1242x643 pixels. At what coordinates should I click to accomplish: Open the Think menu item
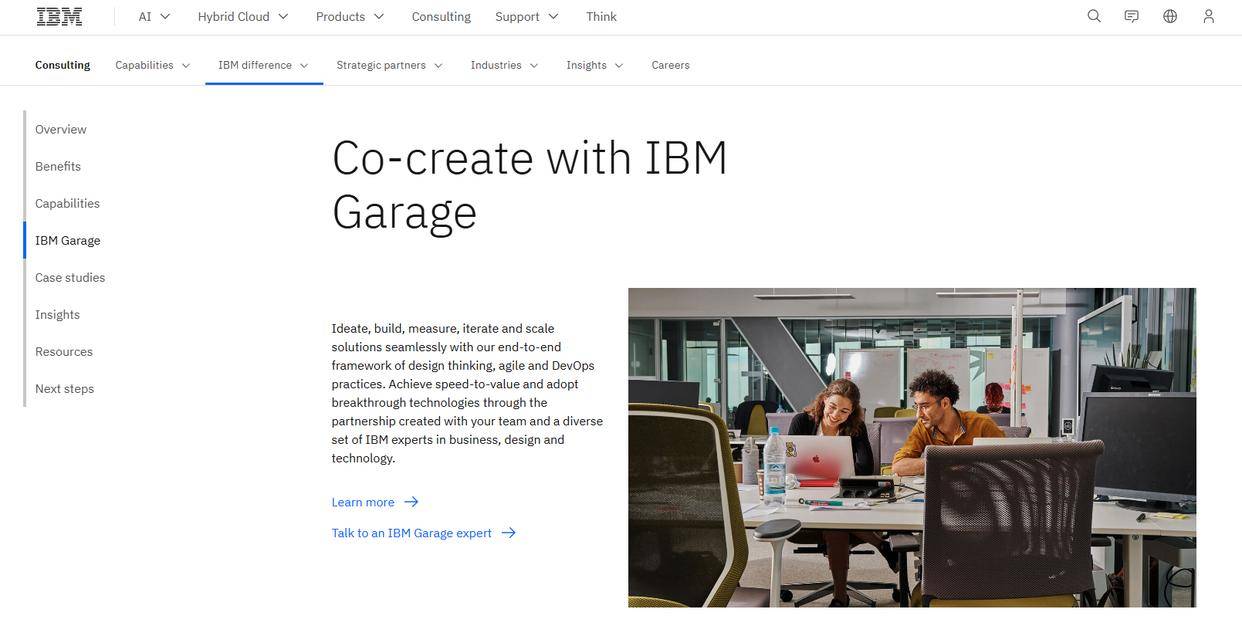[x=601, y=16]
